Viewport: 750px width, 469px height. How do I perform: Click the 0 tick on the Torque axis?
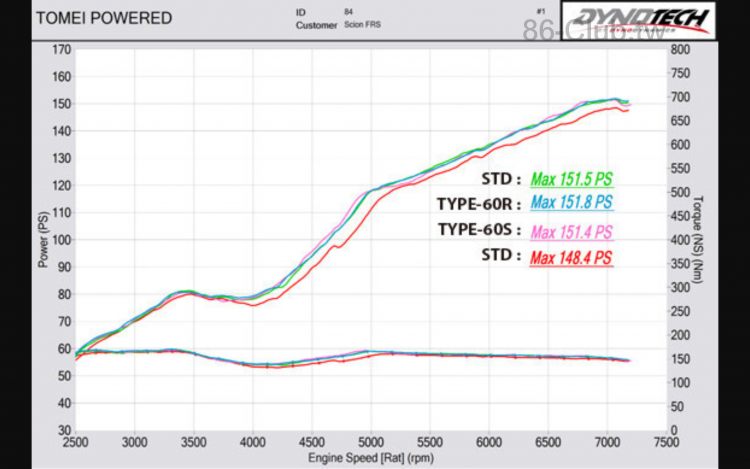(674, 430)
